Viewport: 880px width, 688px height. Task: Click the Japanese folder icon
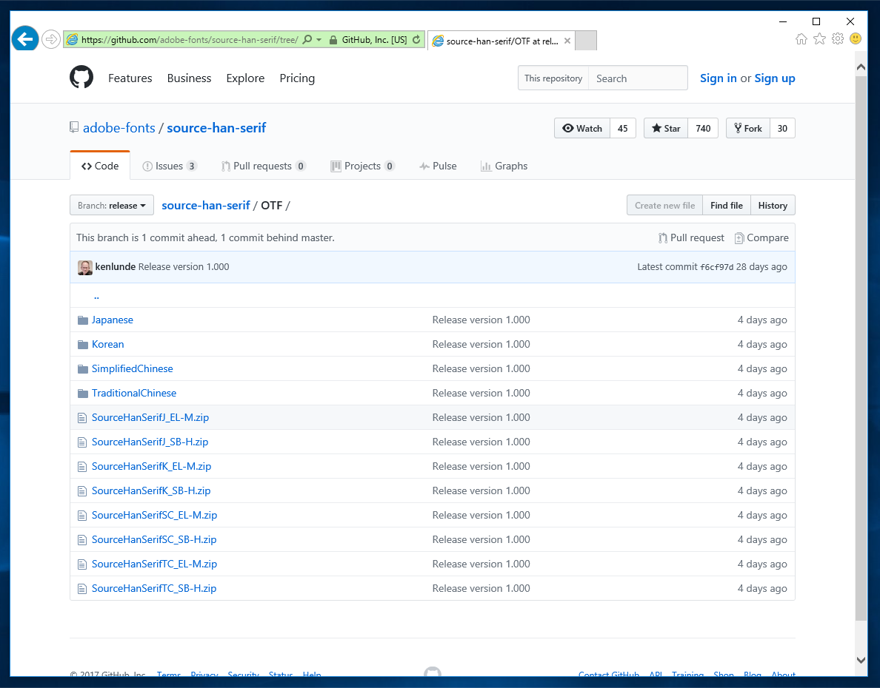pos(82,320)
